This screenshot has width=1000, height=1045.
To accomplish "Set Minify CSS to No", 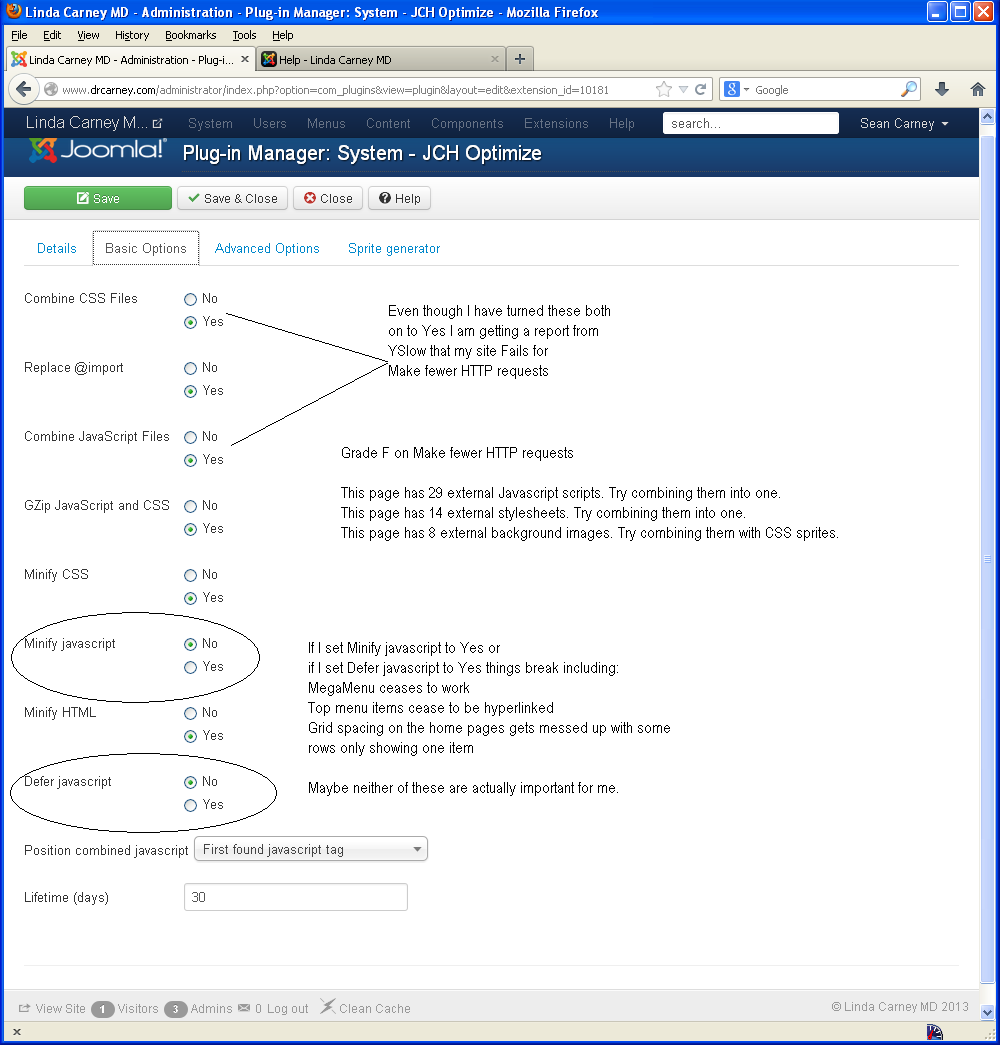I will coord(191,575).
